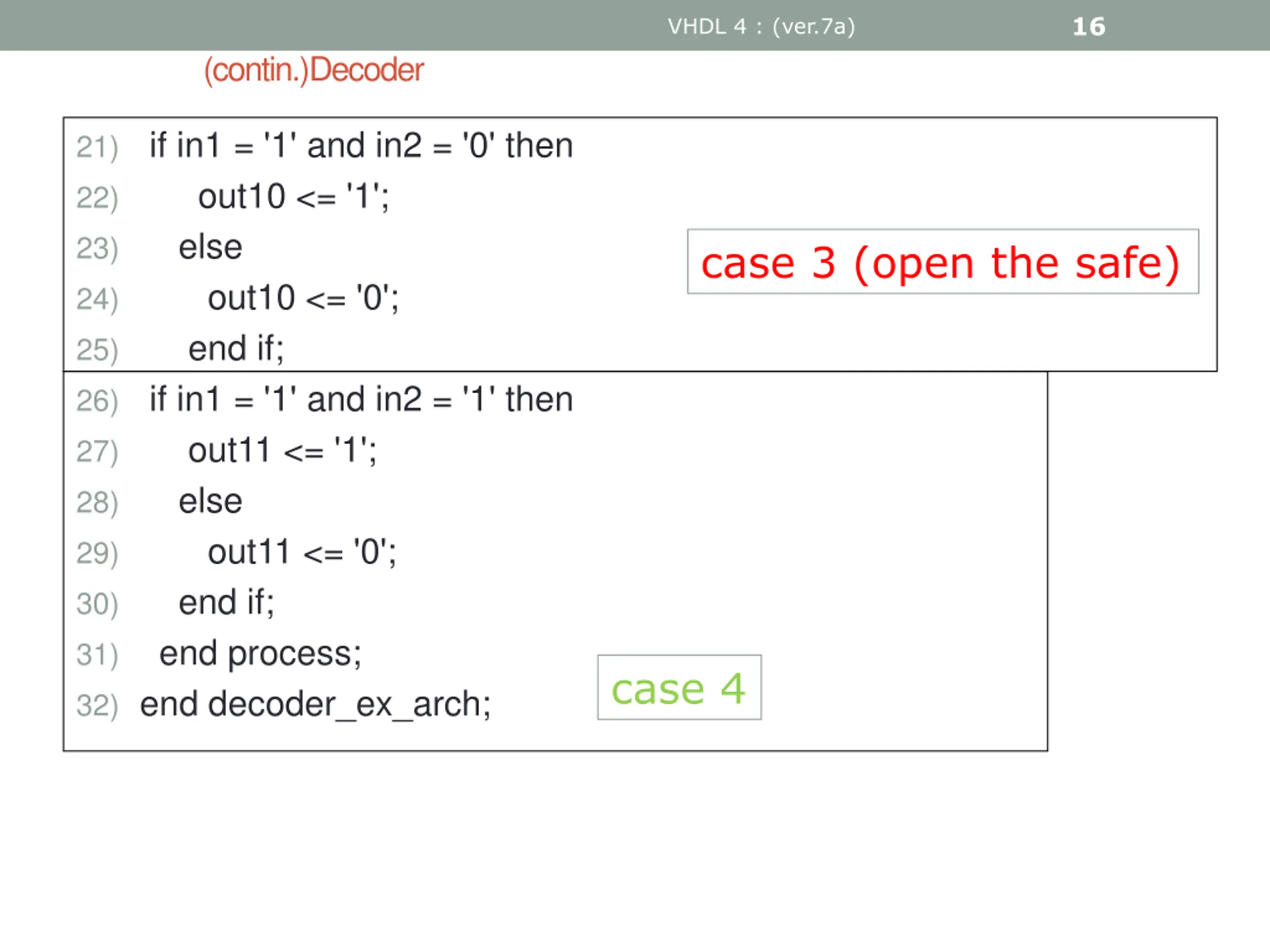Click the green 'case 4' label

pos(679,687)
